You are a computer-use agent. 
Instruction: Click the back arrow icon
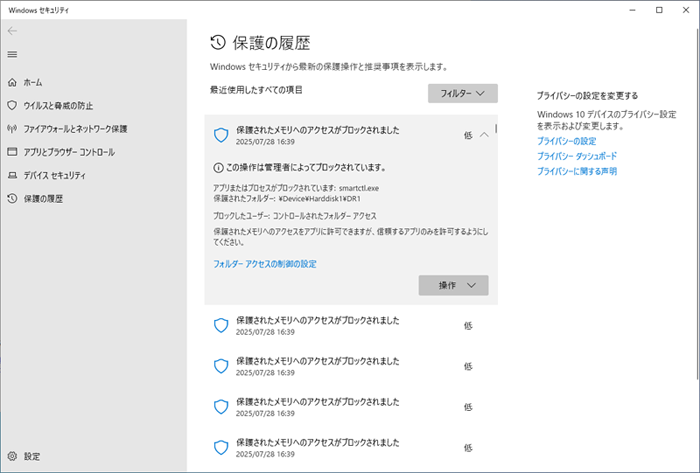point(12,31)
